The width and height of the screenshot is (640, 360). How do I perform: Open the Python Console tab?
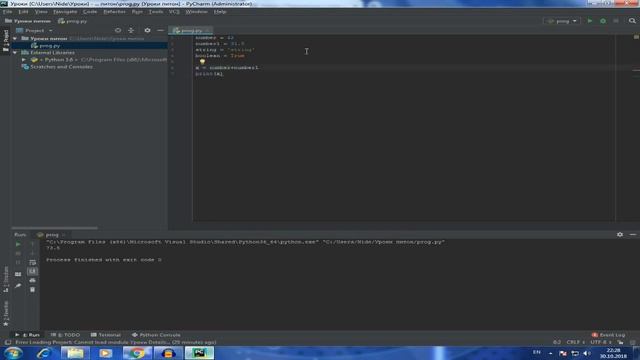pyautogui.click(x=156, y=335)
